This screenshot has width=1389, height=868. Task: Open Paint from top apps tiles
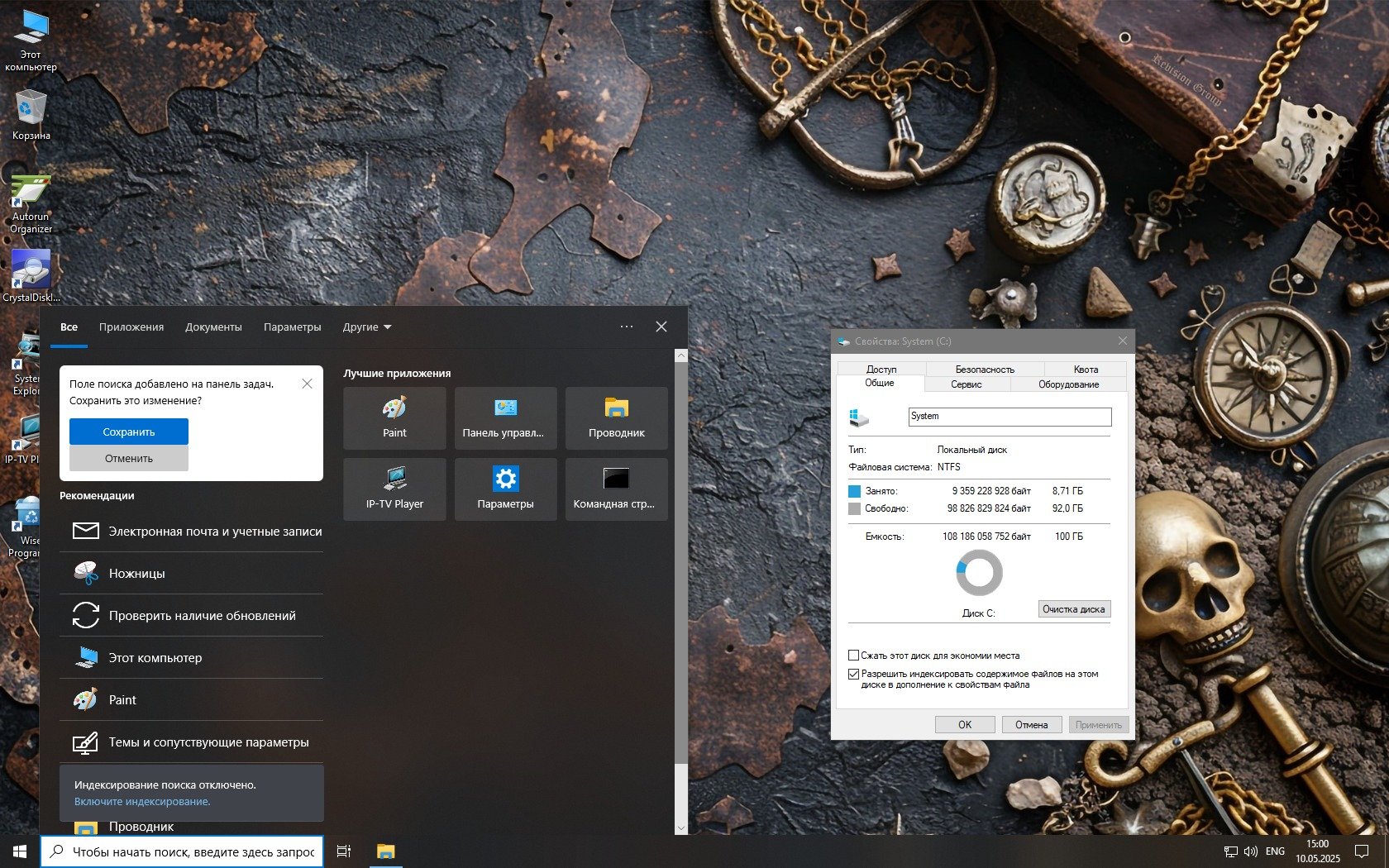[x=394, y=417]
